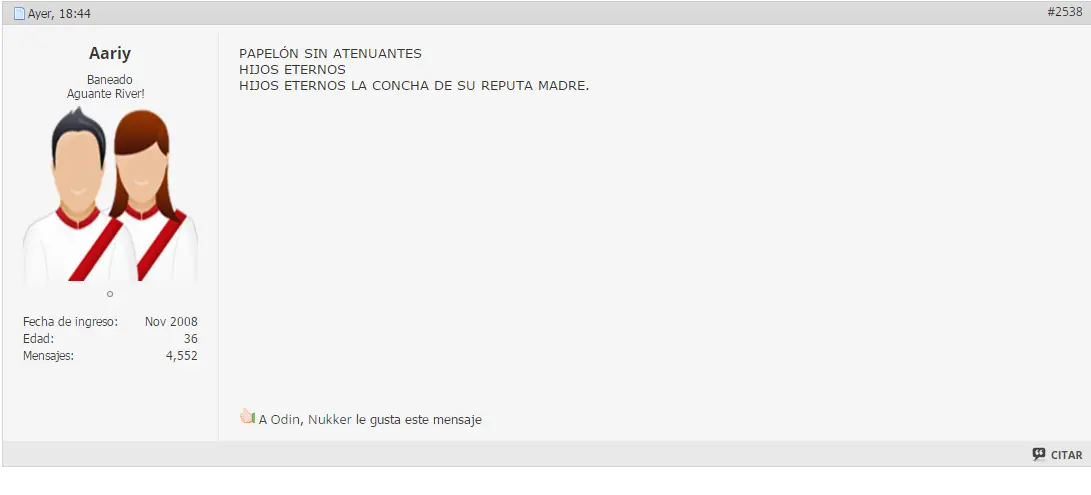Click the Nov 2008 join date value
The width and height of the screenshot is (1091, 495).
[x=171, y=322]
